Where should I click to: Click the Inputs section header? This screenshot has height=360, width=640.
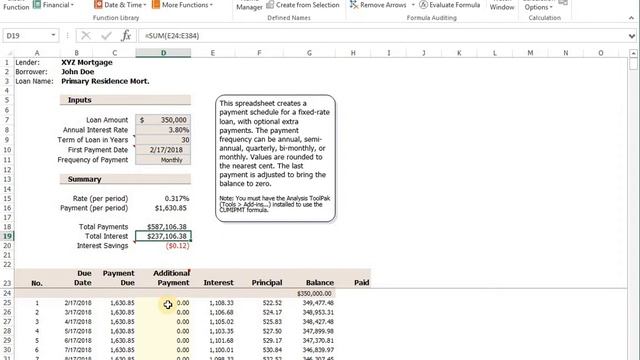(x=125, y=100)
